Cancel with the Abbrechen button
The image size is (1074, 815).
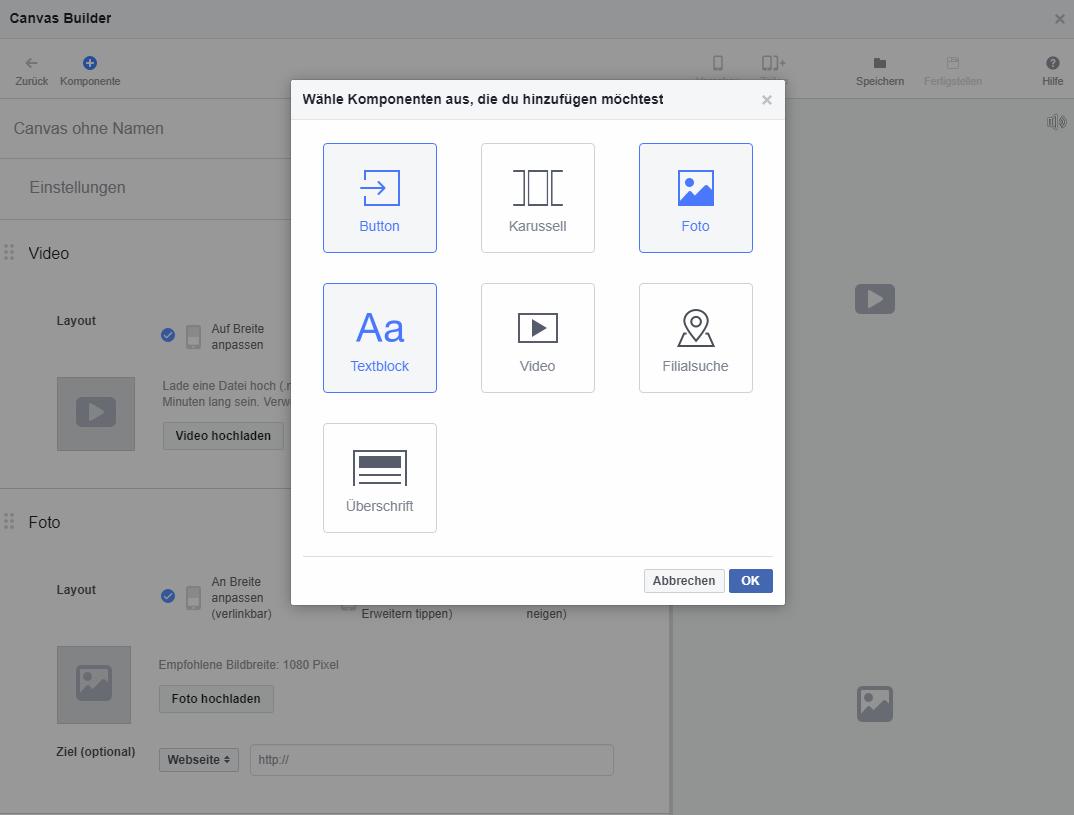point(684,581)
